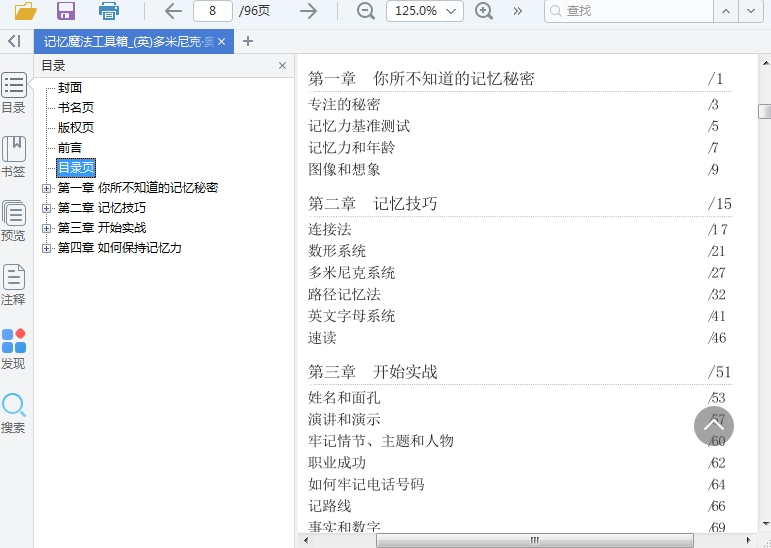Open 第三章 开始实战 in outline tree
Viewport: 771px width, 548px height.
tap(102, 228)
